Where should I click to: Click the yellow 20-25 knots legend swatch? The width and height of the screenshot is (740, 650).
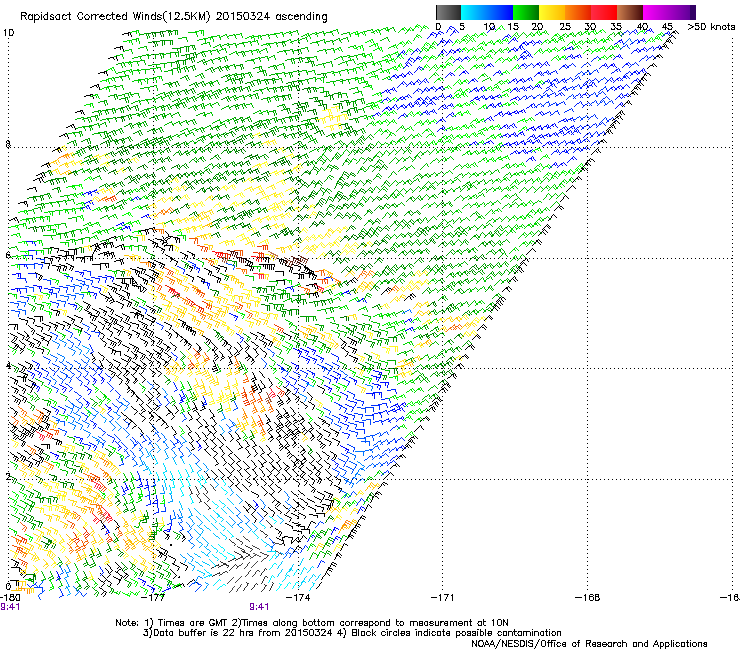(552, 12)
